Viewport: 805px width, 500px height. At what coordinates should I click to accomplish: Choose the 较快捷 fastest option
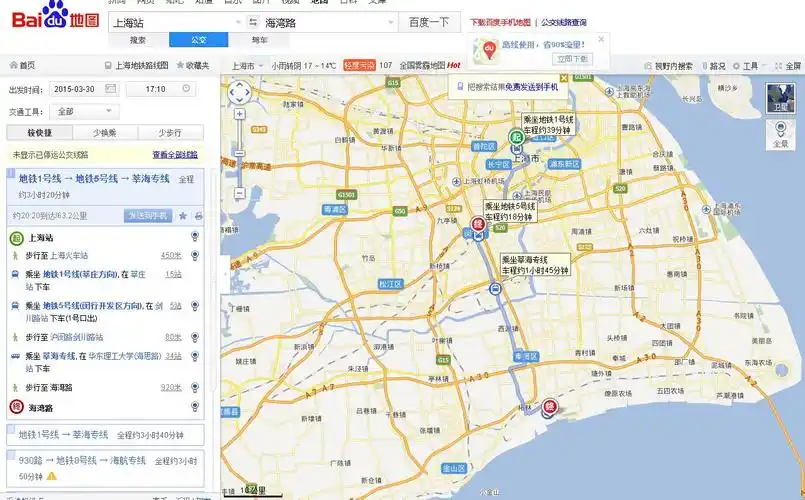coord(40,132)
